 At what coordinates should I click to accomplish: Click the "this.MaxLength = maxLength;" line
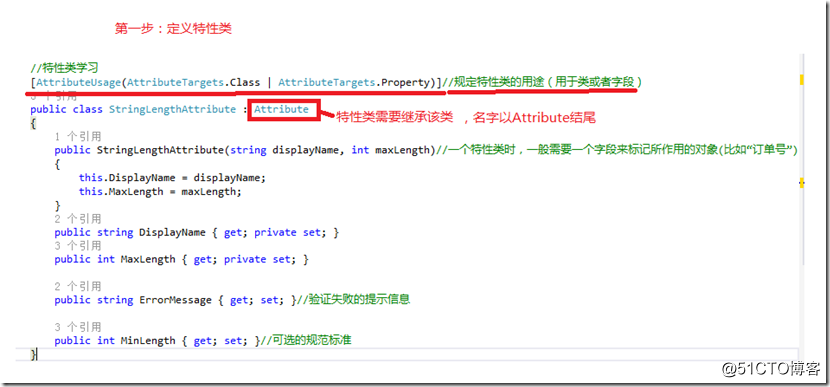(x=160, y=191)
